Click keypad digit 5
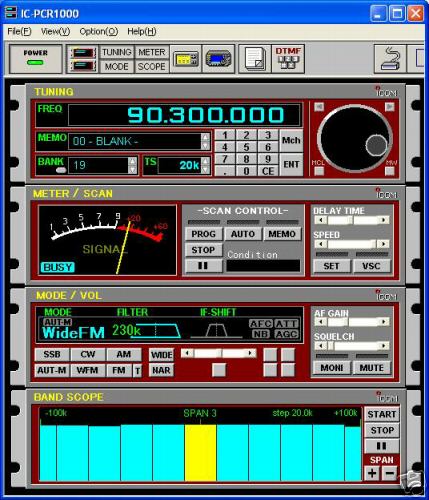Viewport: 429px width, 500px height. tap(246, 147)
